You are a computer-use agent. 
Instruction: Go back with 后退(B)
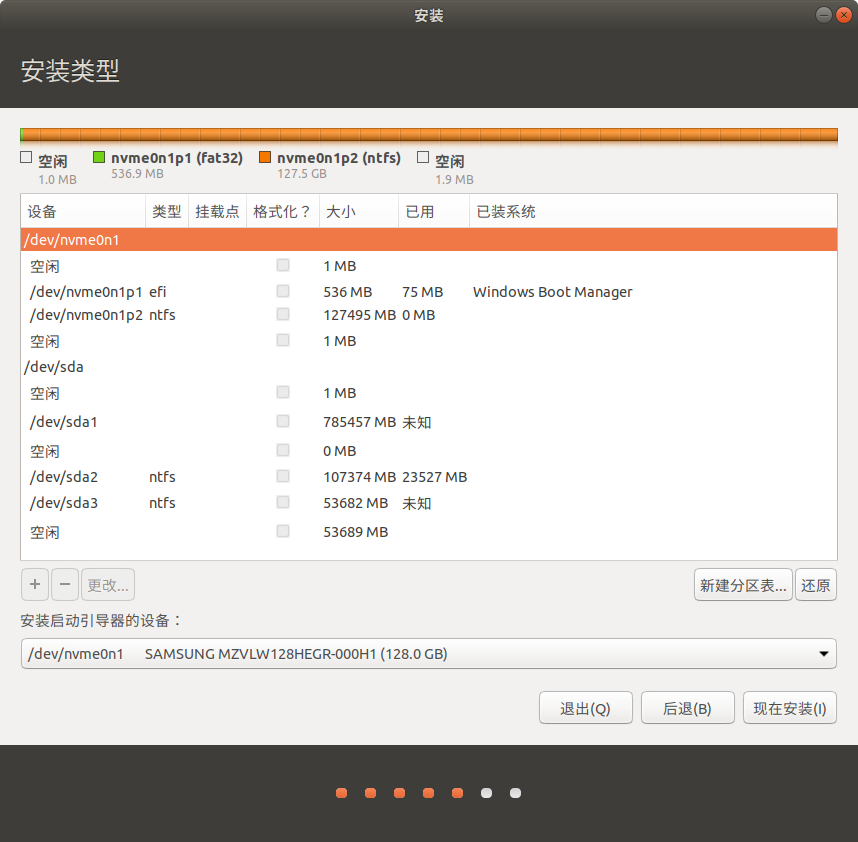point(687,708)
